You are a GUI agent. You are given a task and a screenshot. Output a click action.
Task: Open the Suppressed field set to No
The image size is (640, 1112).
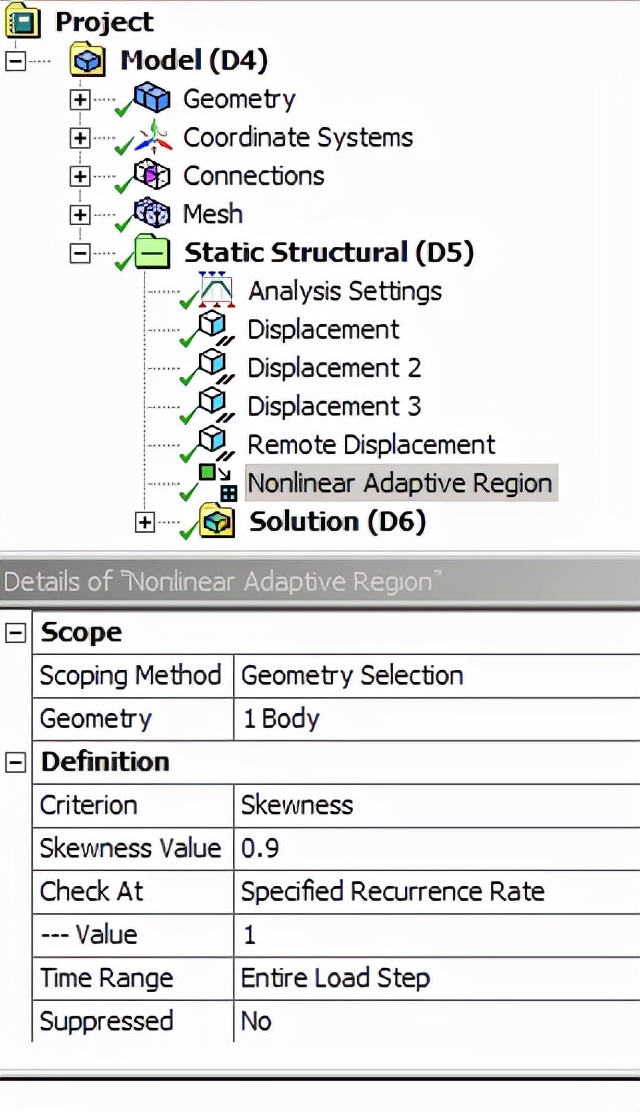[436, 1021]
